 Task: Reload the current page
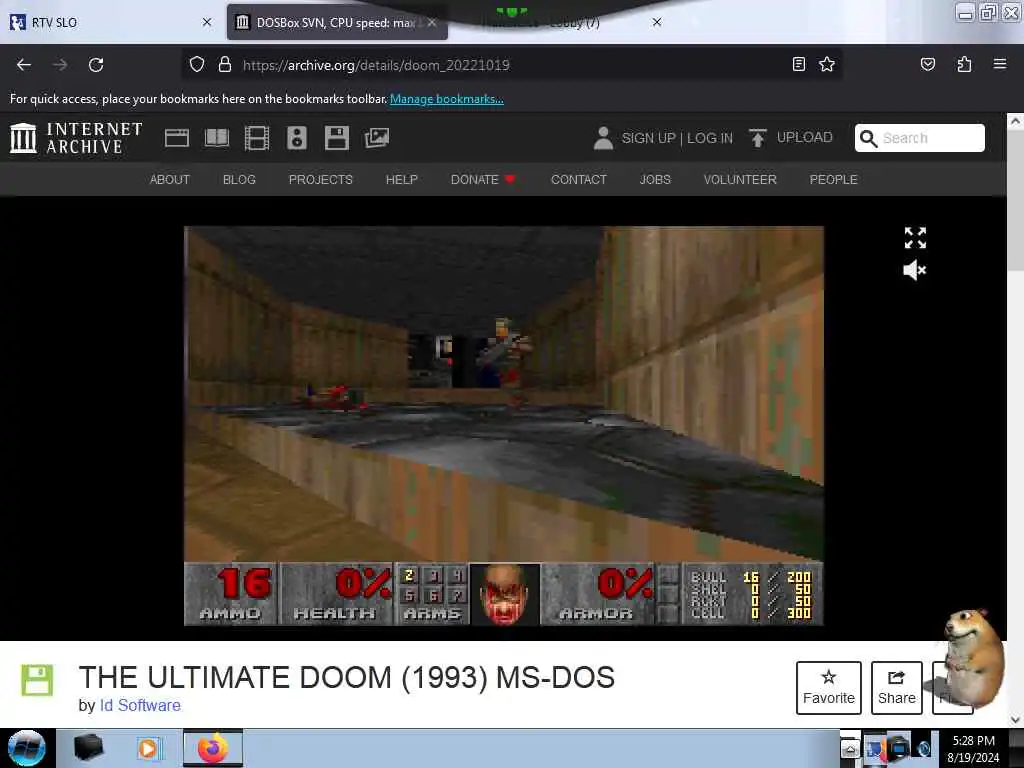coord(96,65)
